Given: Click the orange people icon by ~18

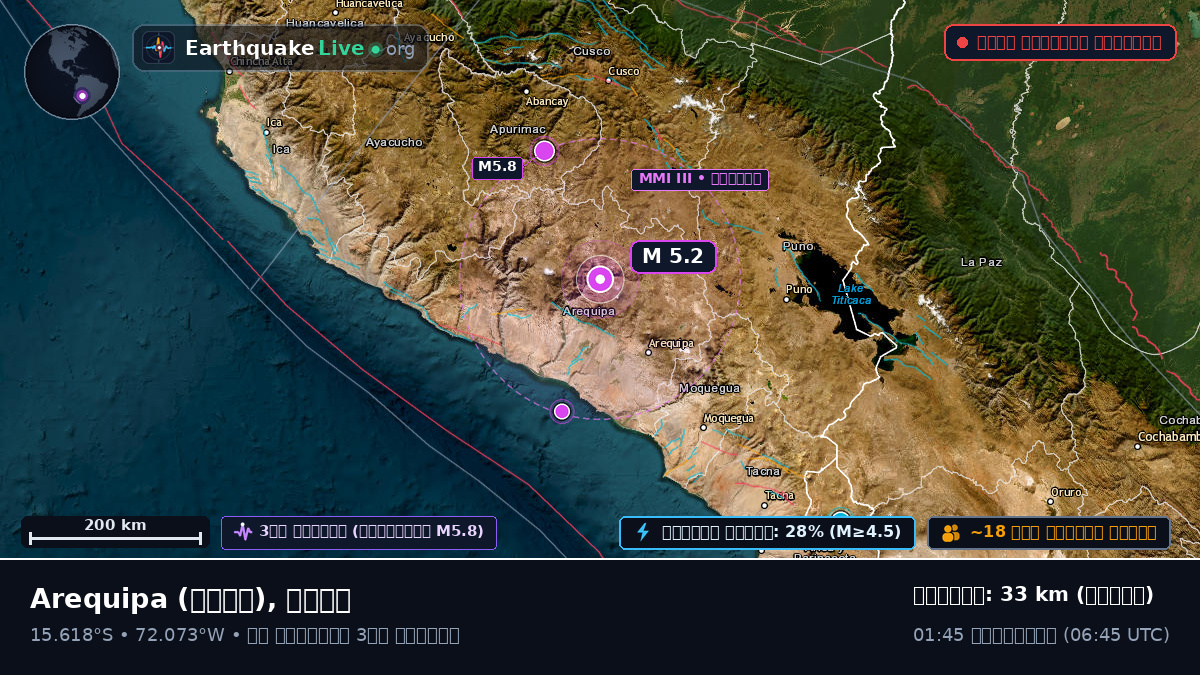Looking at the screenshot, I should (950, 533).
